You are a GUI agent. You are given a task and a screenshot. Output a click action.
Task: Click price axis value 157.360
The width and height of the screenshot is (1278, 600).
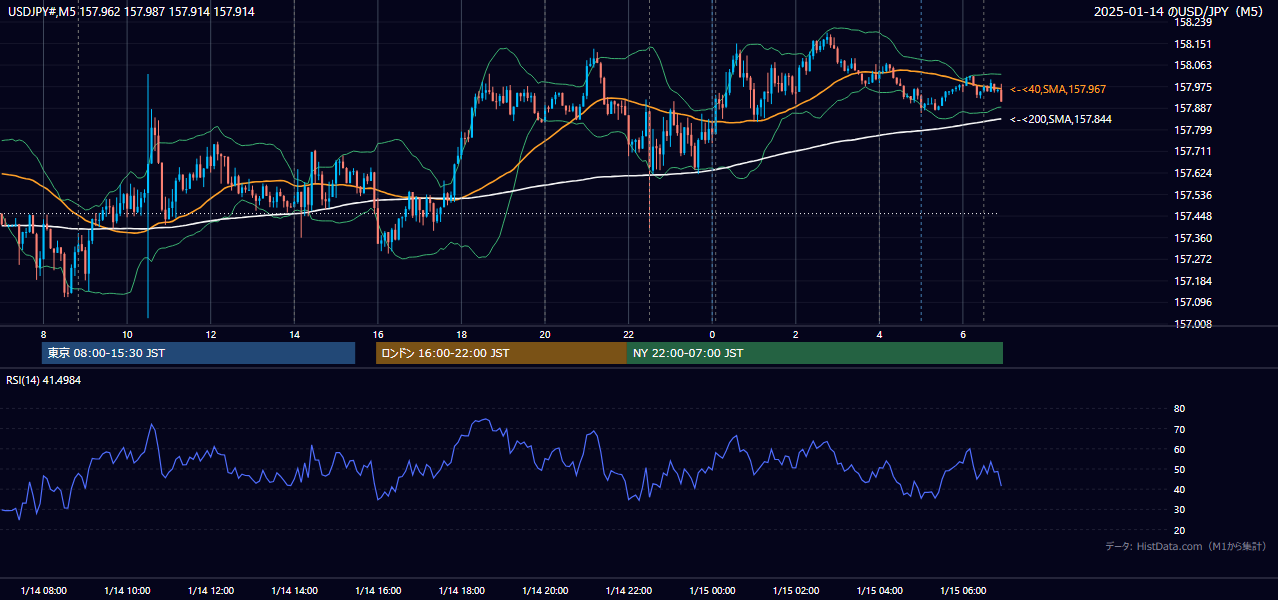click(x=1194, y=238)
